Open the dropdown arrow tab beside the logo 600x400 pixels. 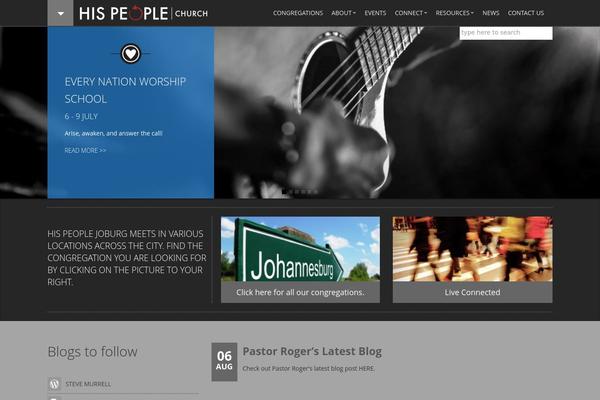tap(60, 13)
